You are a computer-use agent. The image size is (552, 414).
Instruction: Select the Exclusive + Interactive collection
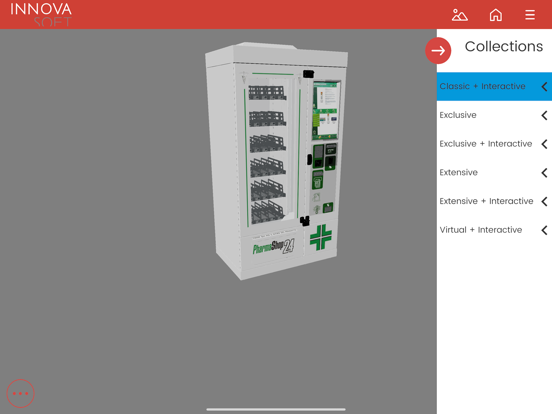pos(494,144)
